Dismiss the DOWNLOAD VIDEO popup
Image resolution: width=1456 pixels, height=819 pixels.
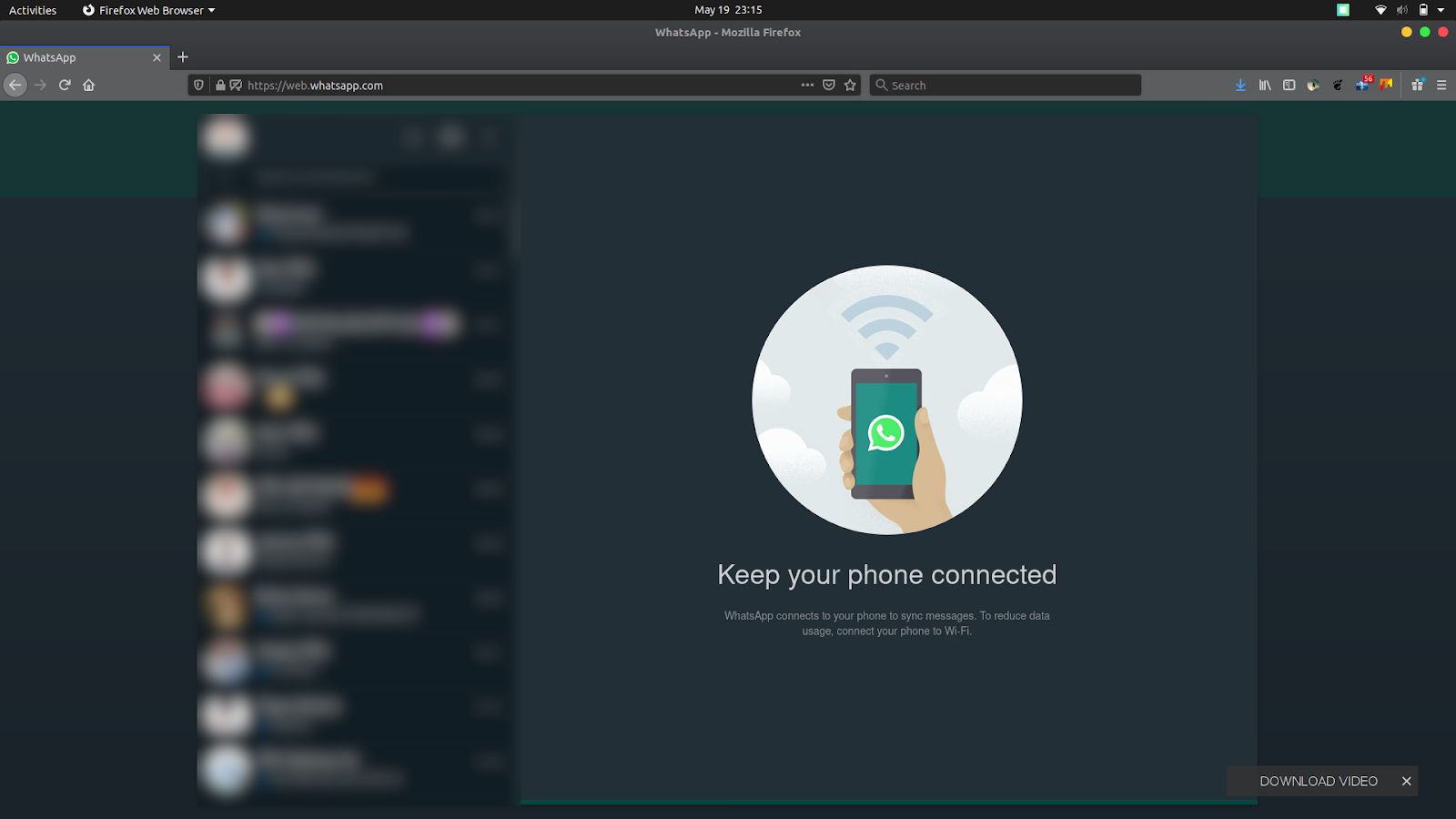[1407, 781]
